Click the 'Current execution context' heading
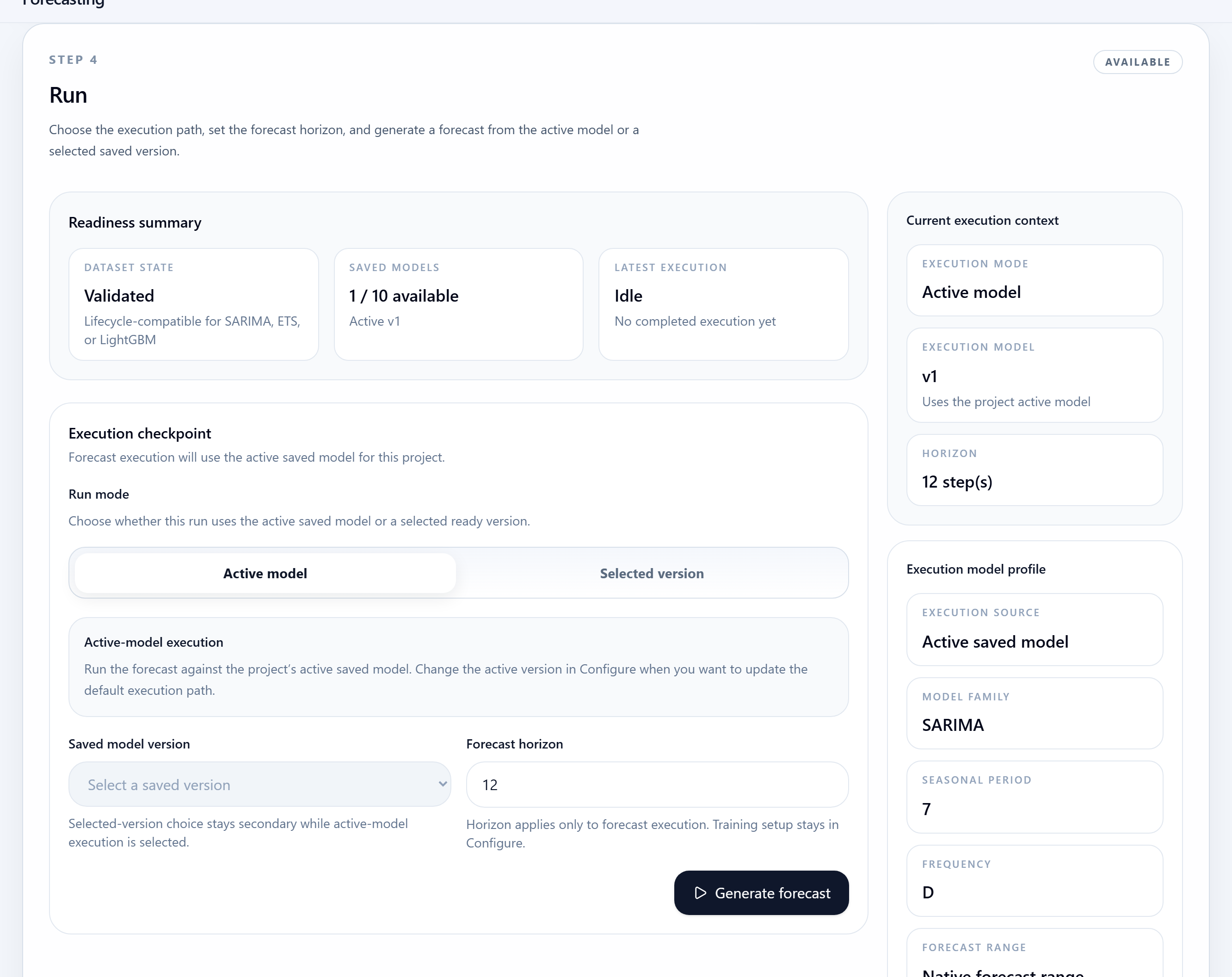Image resolution: width=1232 pixels, height=977 pixels. 982,220
